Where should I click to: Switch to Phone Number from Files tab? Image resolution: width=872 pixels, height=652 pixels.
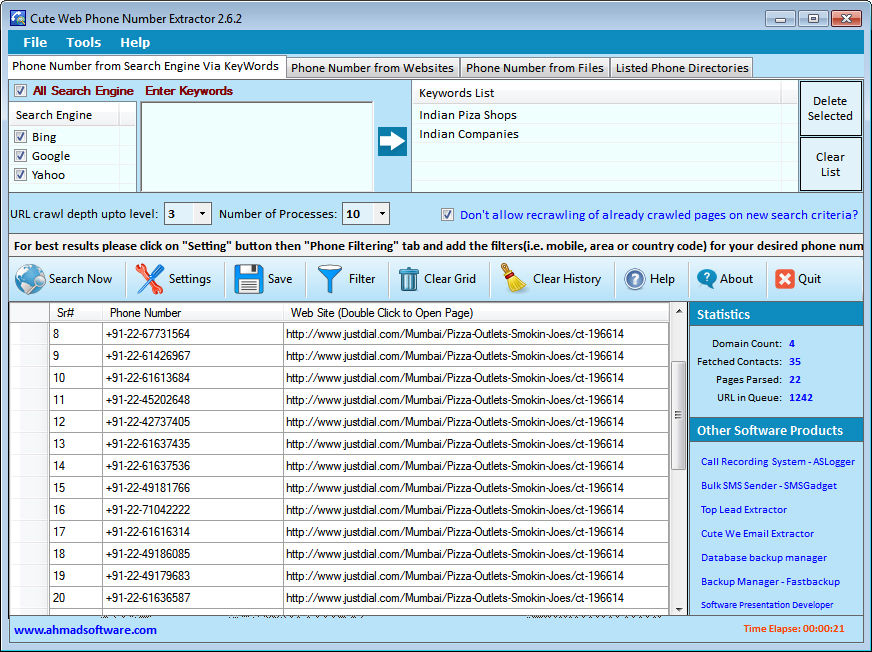(535, 68)
